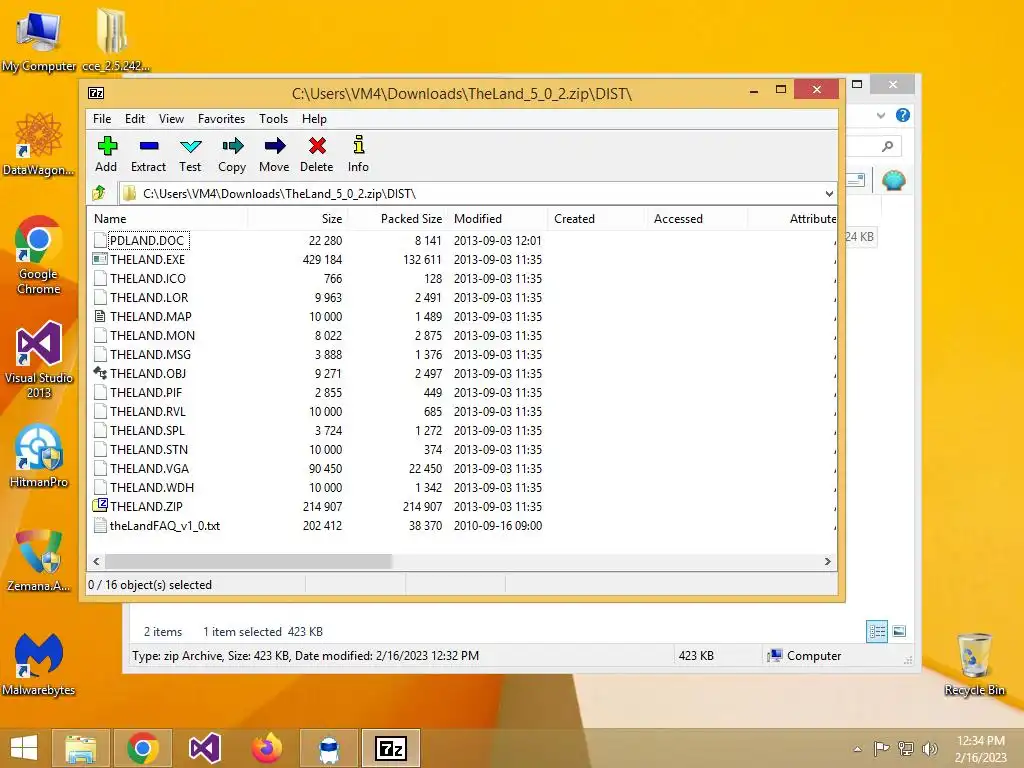Sort by Modified column header
Screen dimensions: 1024x768
point(497,219)
